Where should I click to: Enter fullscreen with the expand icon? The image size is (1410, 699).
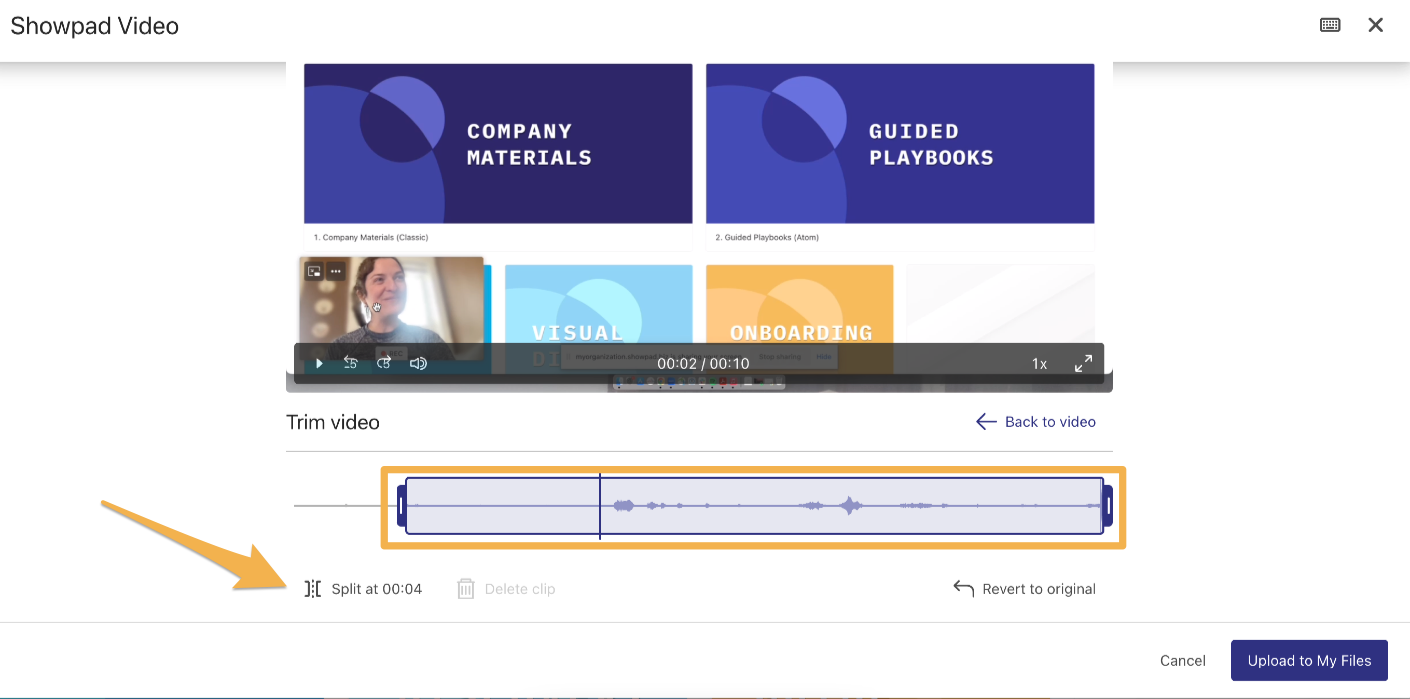[1083, 364]
